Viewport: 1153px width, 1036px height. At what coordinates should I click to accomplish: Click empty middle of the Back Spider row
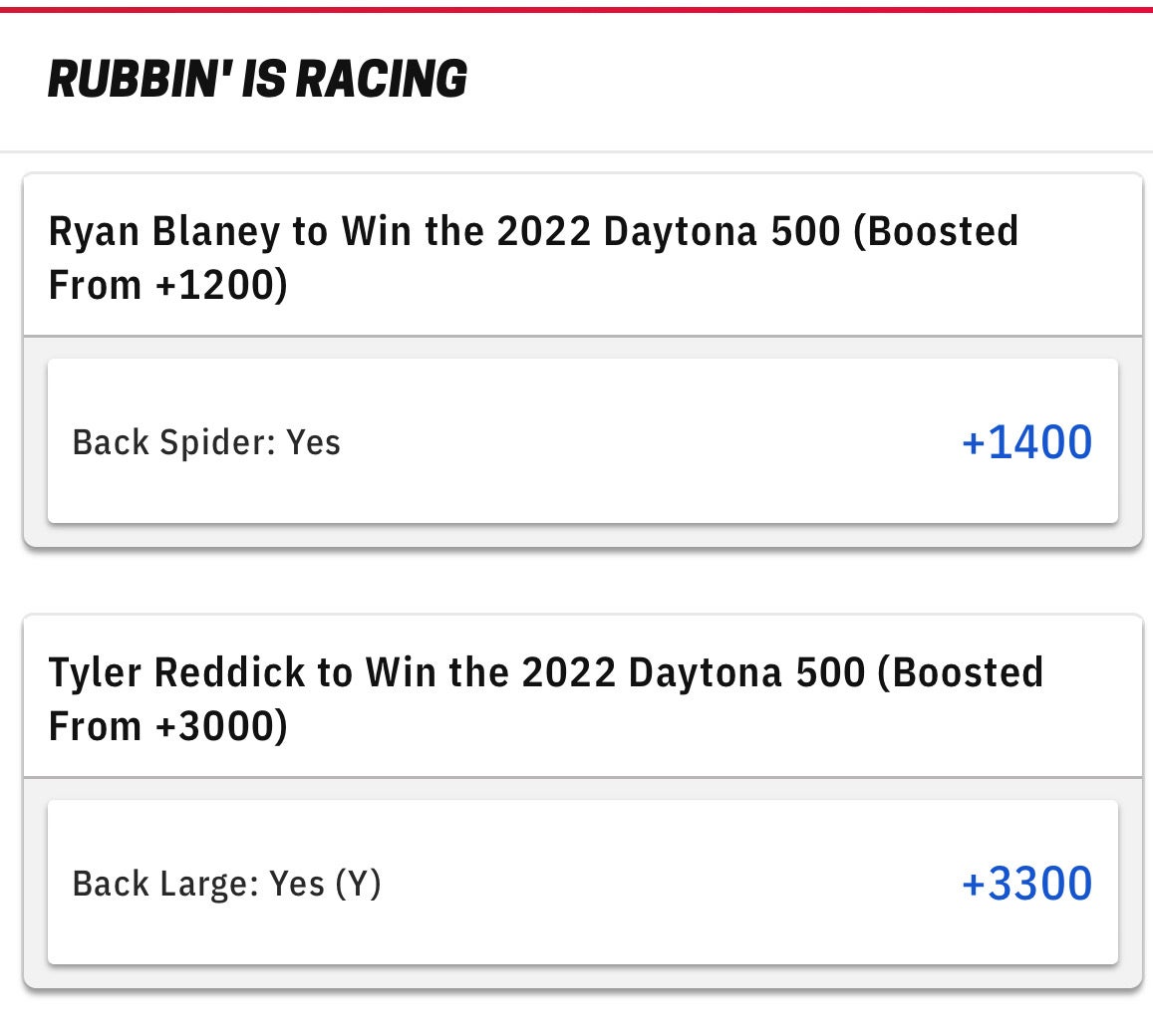(648, 442)
